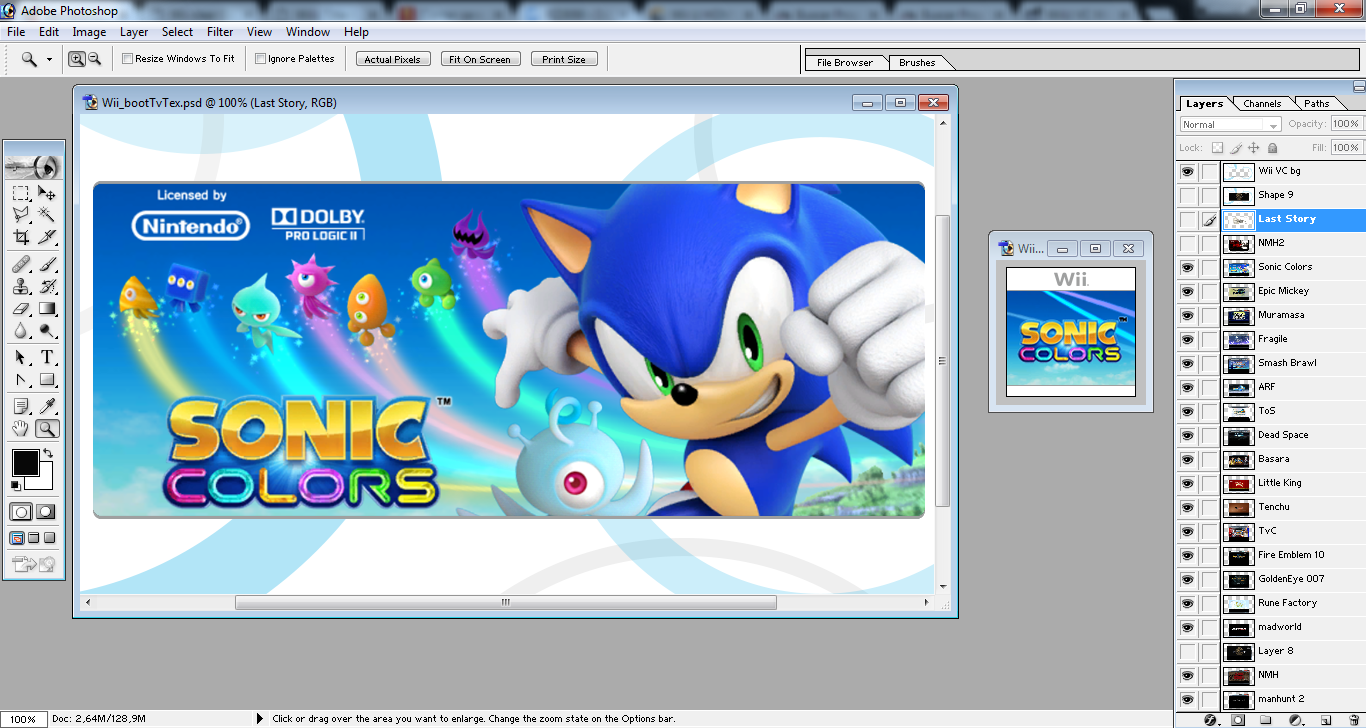Select the Gradient tool

pyautogui.click(x=47, y=309)
